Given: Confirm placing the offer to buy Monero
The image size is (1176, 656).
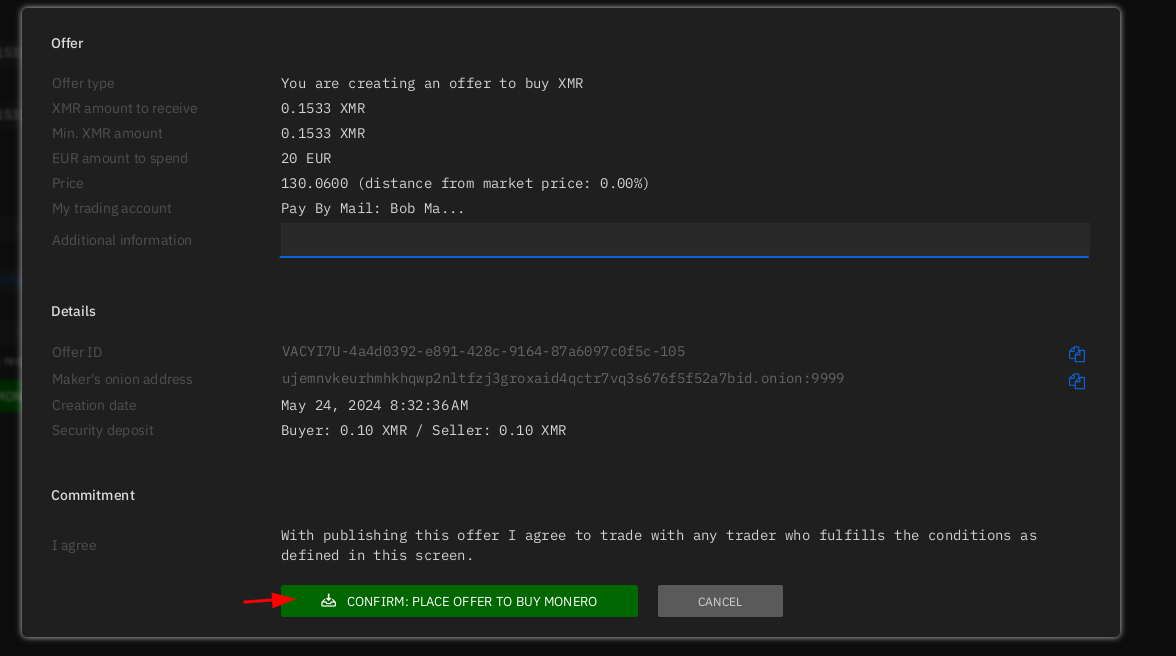Looking at the screenshot, I should 459,601.
